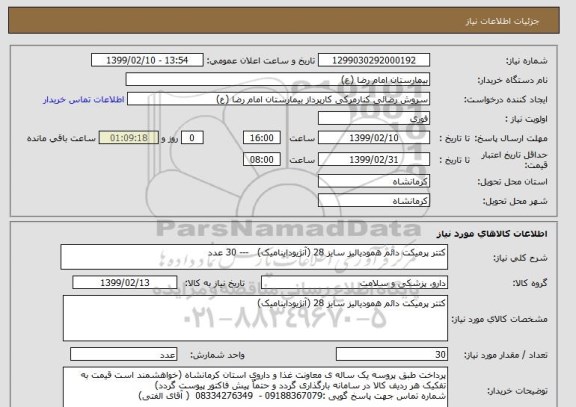Click the label ایجاد کننده درخواست
The width and height of the screenshot is (576, 407).
pyautogui.click(x=506, y=100)
